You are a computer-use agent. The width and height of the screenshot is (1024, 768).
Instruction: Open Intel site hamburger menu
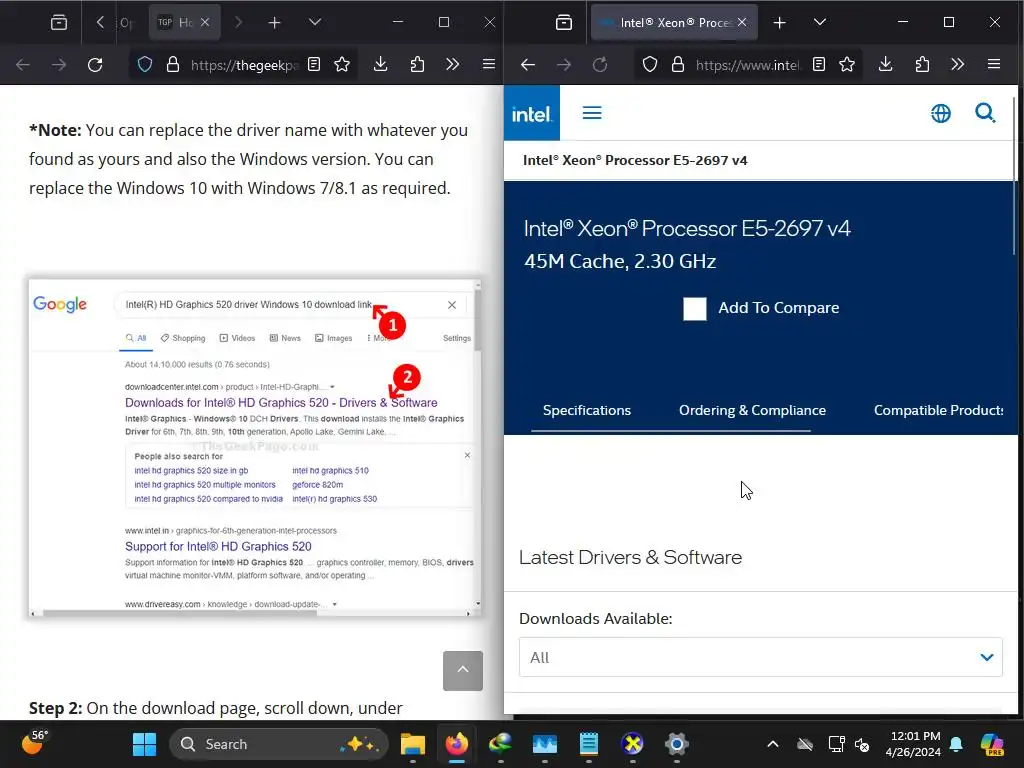pyautogui.click(x=592, y=113)
